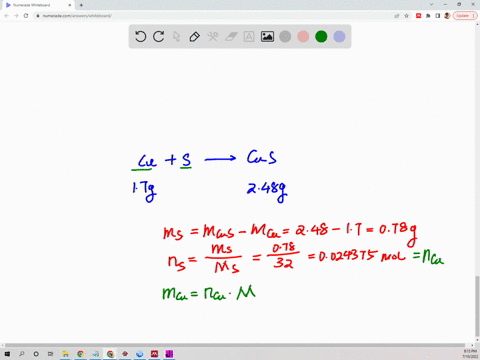Select the pen drawing tool
Viewport: 480px width, 360px height.
click(x=195, y=36)
